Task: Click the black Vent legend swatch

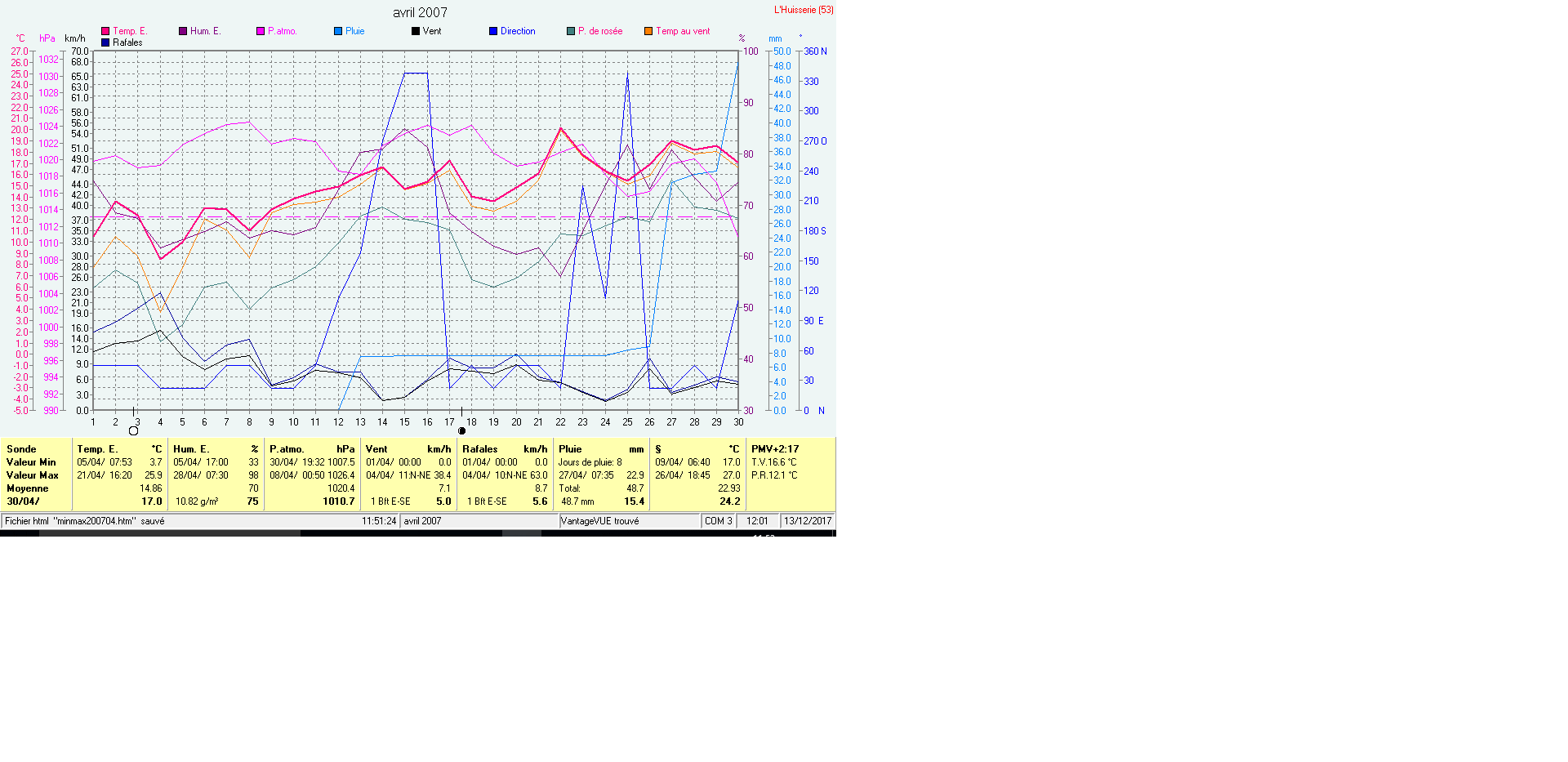Action: click(416, 31)
